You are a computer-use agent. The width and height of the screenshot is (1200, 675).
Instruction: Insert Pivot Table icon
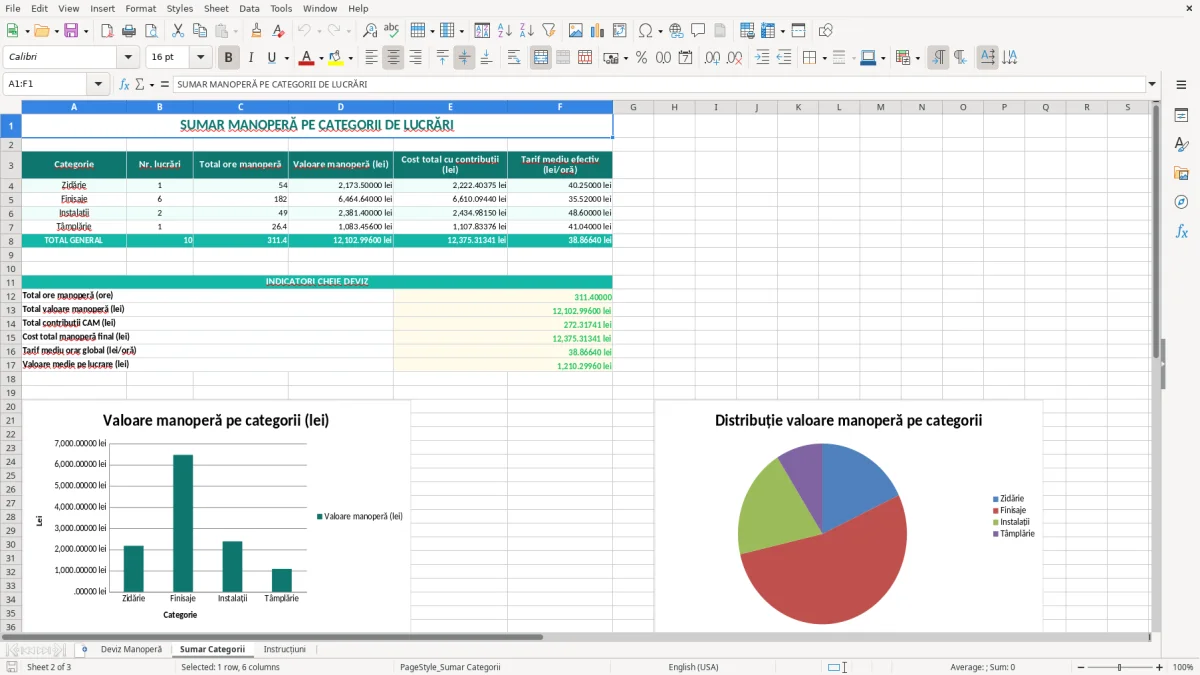tap(620, 31)
